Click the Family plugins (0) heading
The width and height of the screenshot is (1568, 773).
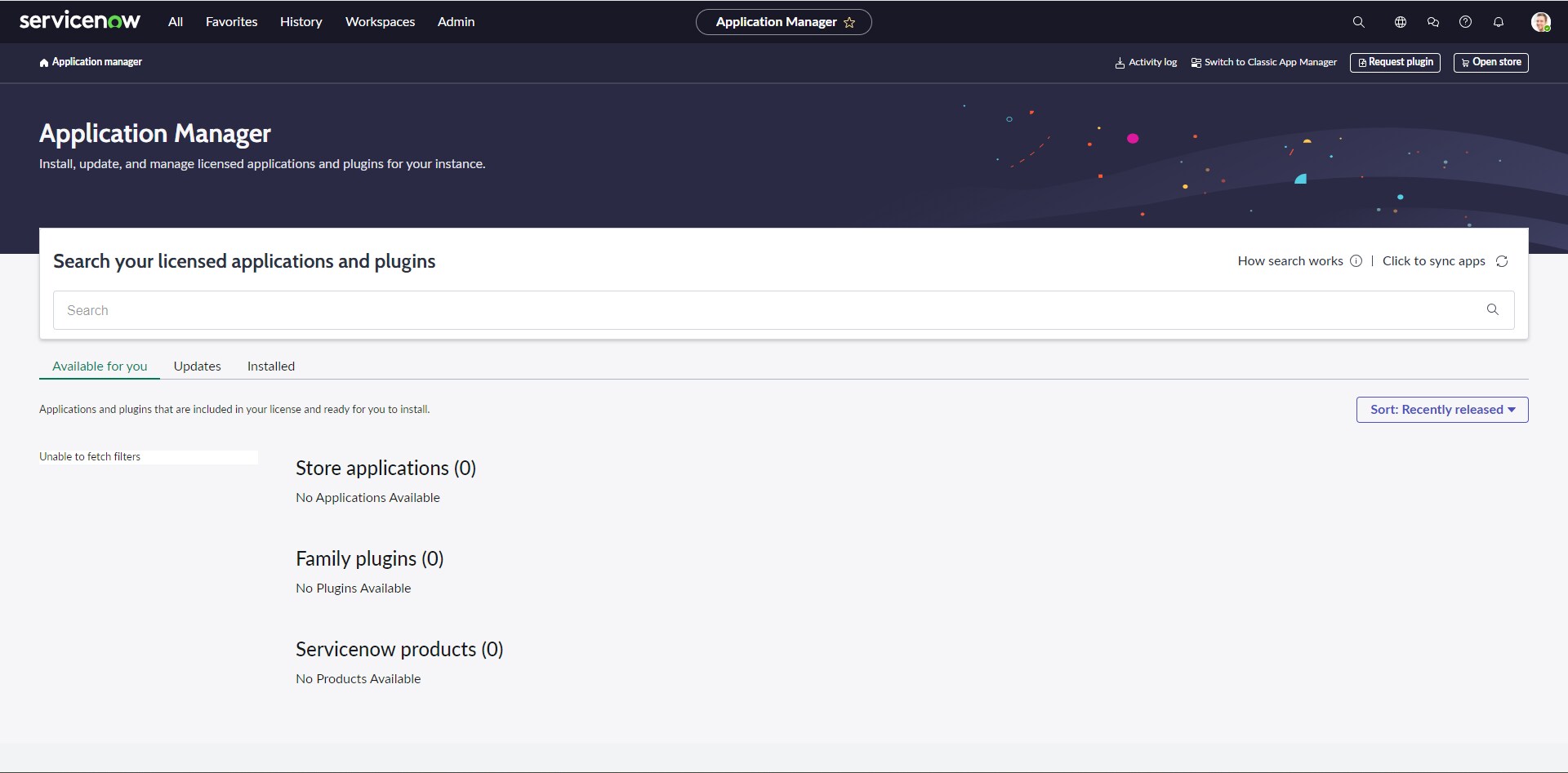tap(370, 558)
